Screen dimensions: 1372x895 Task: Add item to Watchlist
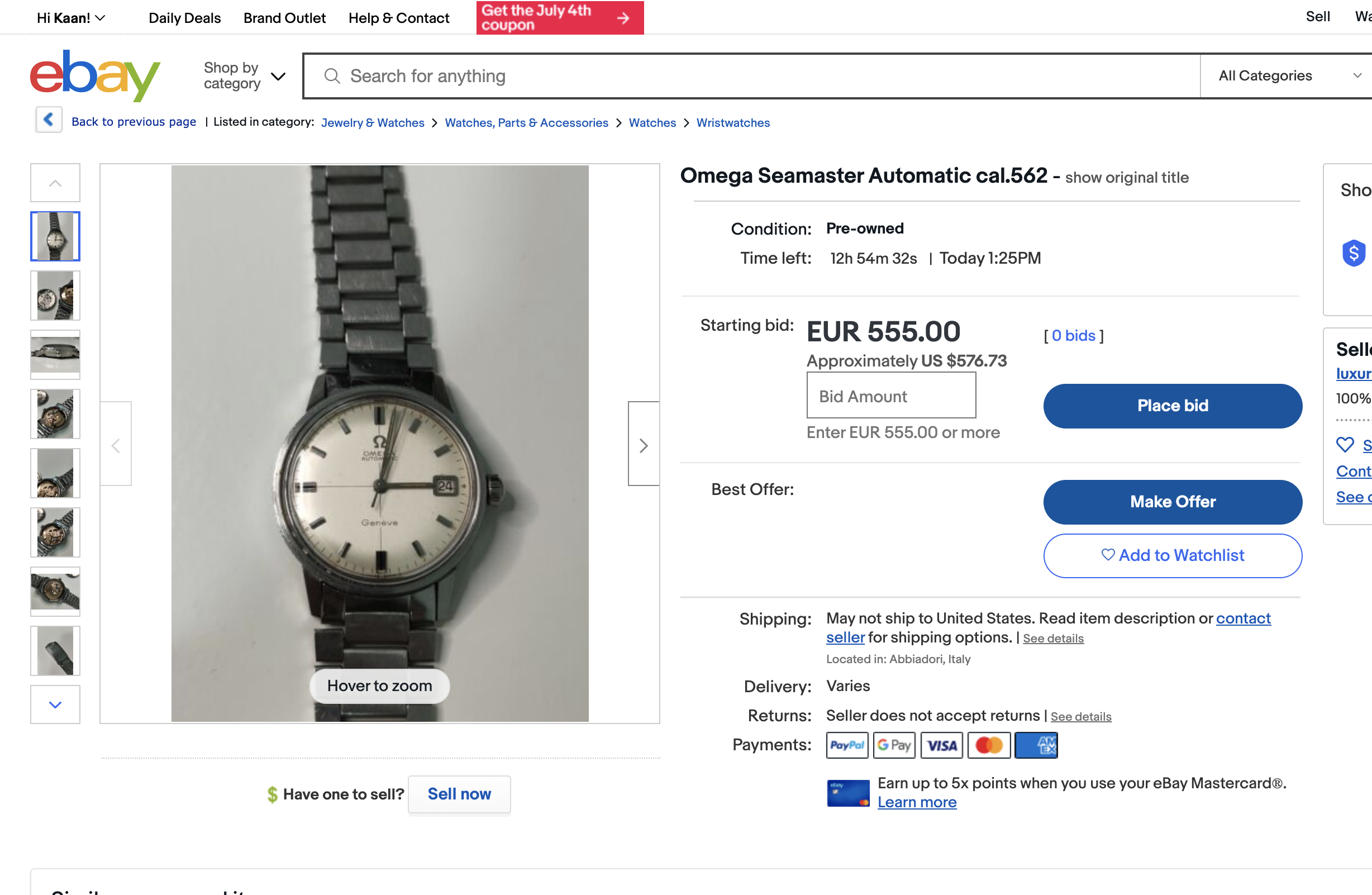[1172, 555]
